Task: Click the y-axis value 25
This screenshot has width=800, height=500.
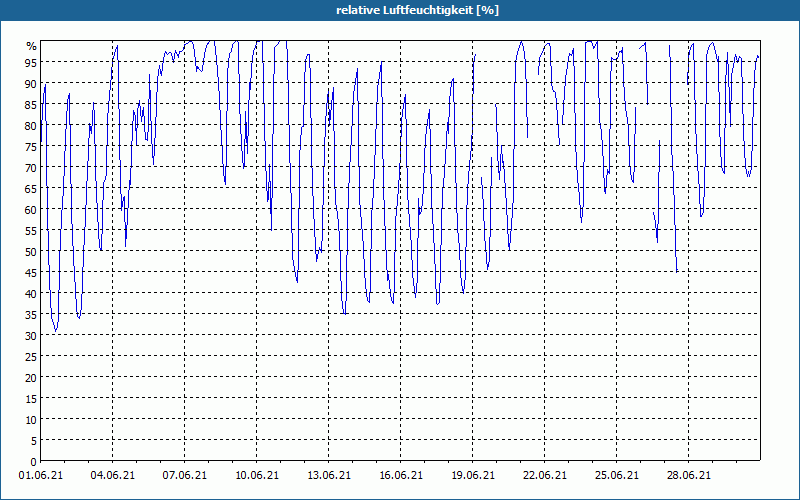Action: [x=31, y=357]
